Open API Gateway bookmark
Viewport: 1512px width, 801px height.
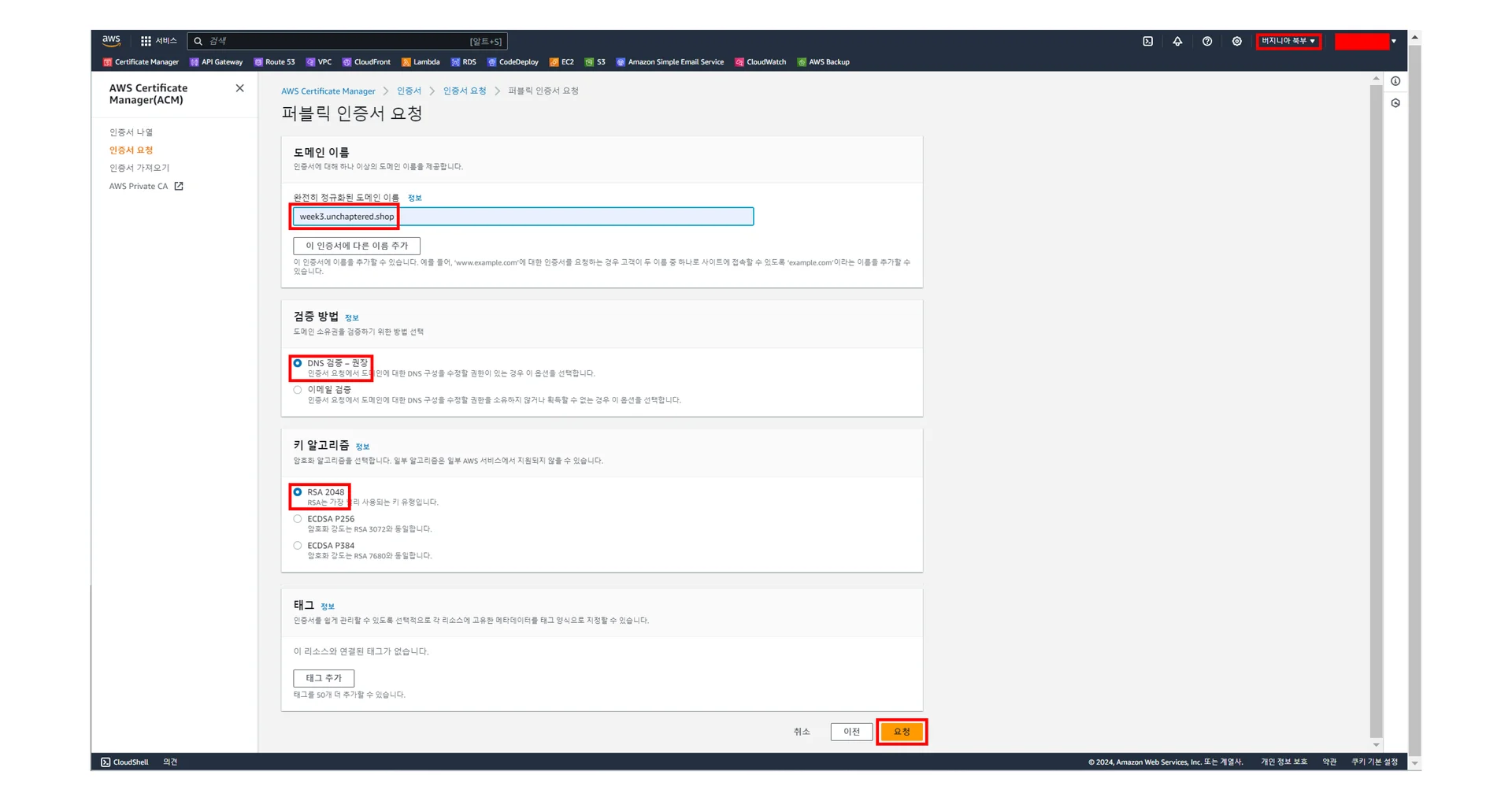pyautogui.click(x=217, y=61)
